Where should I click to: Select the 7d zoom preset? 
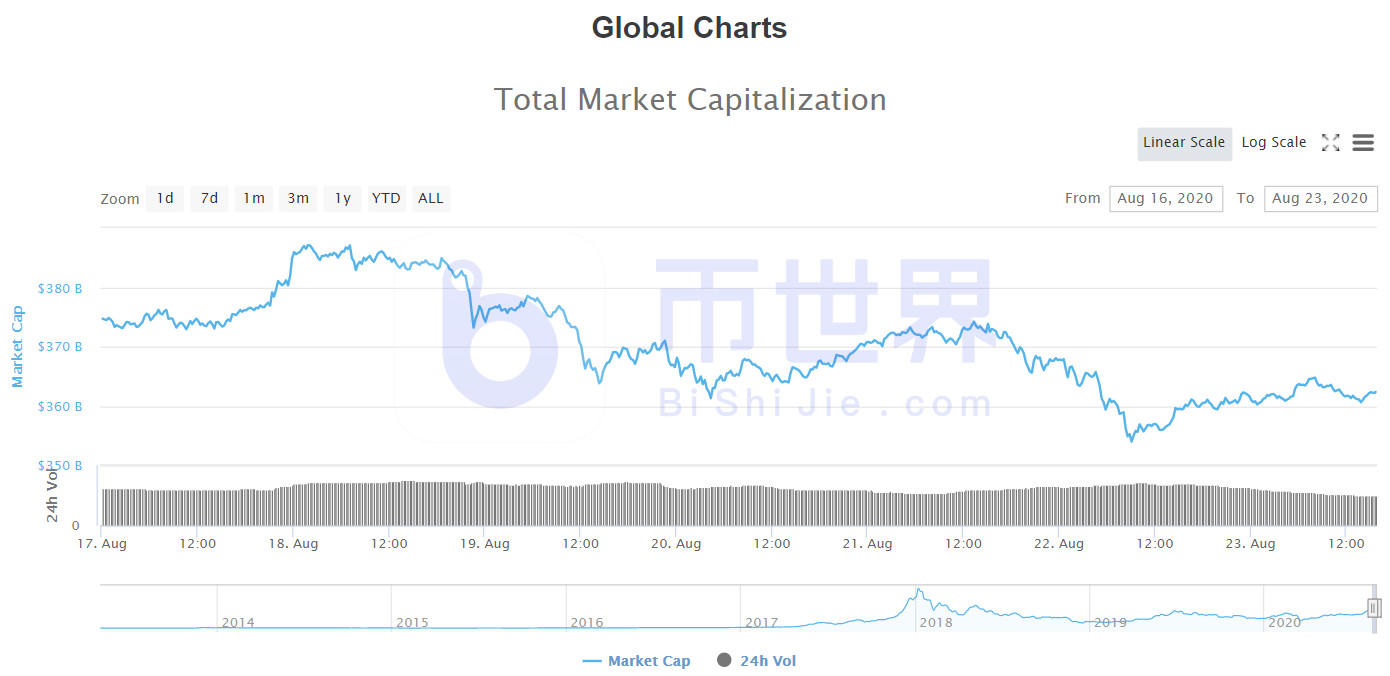tap(209, 198)
